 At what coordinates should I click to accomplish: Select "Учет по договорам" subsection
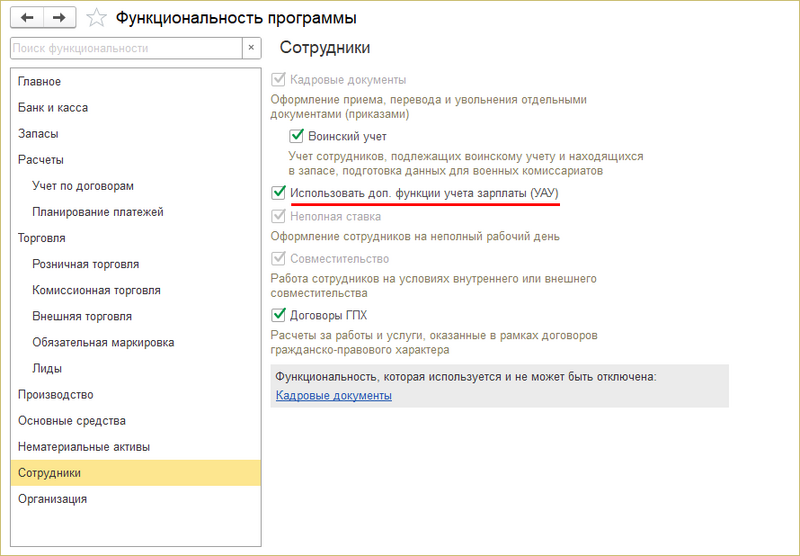click(136, 186)
